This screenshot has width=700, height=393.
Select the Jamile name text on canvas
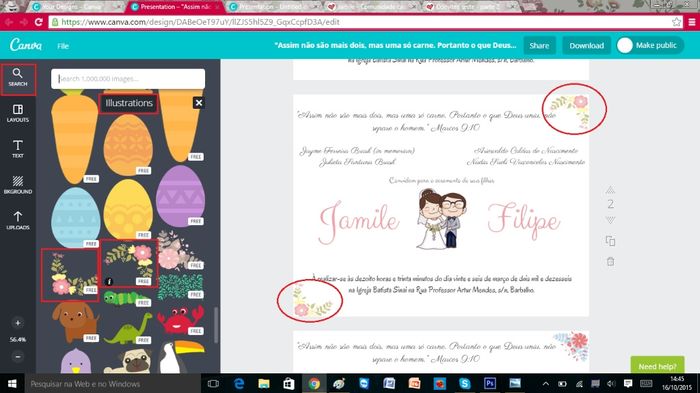tap(359, 222)
